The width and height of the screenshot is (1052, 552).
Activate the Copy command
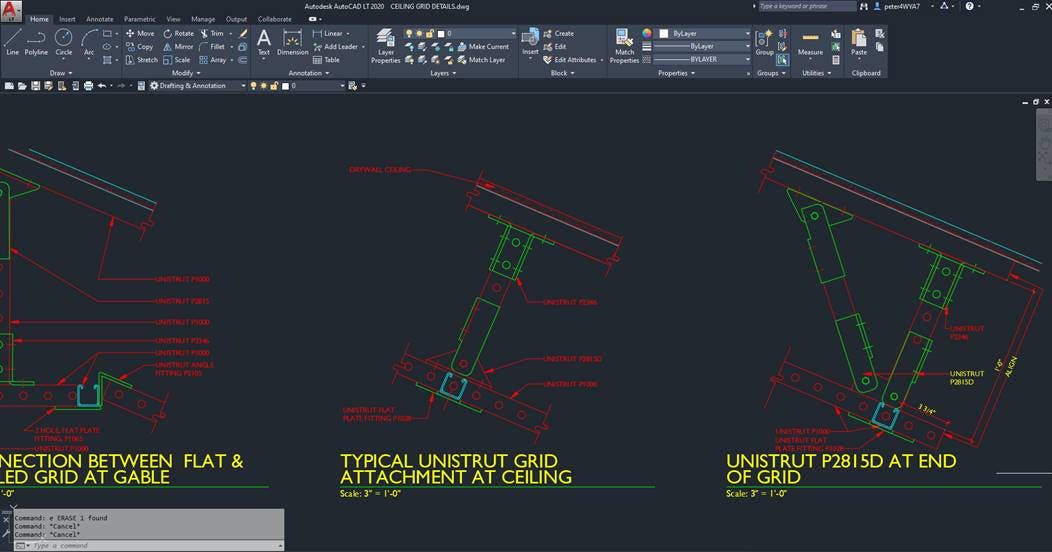(140, 46)
